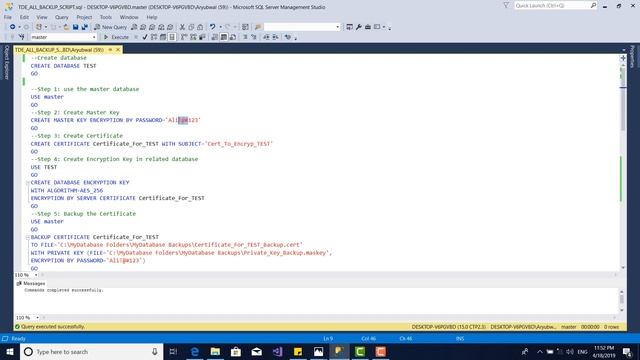The image size is (640, 360).
Task: Collapse BACKUP CERTIFICATE code block
Action: coord(28,237)
